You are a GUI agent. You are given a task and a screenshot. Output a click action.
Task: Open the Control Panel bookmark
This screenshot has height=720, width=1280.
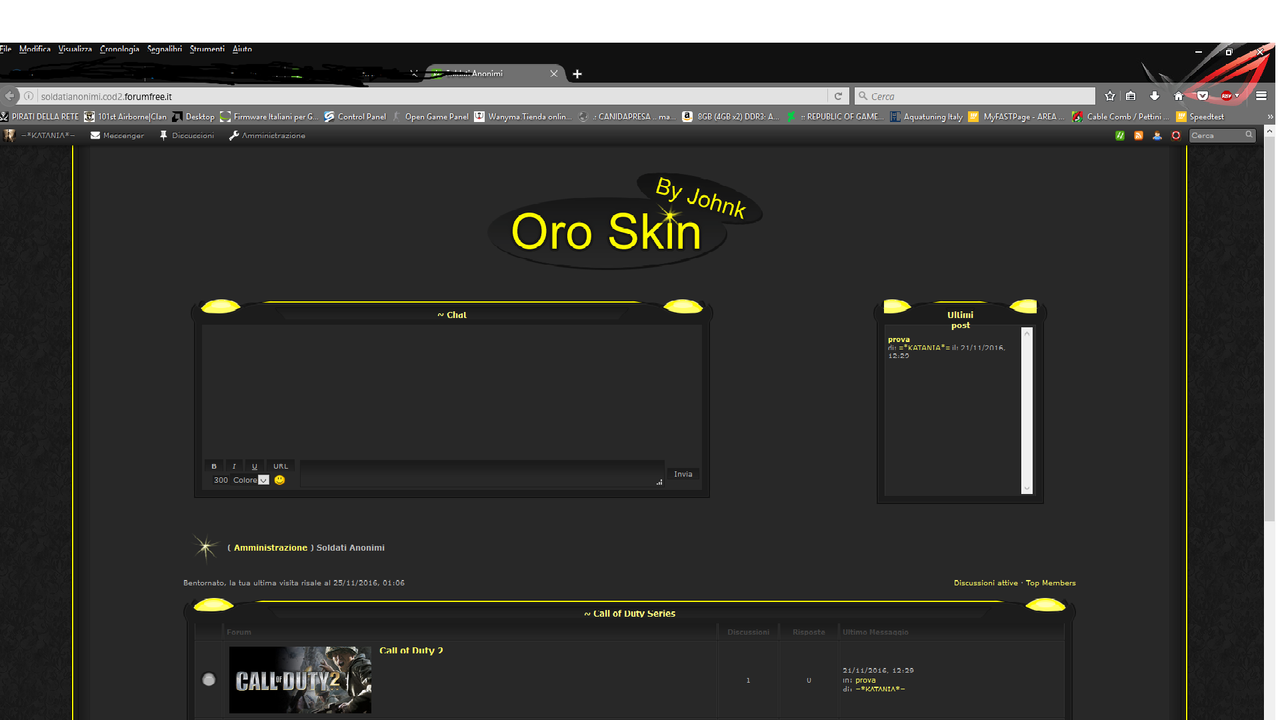[355, 117]
